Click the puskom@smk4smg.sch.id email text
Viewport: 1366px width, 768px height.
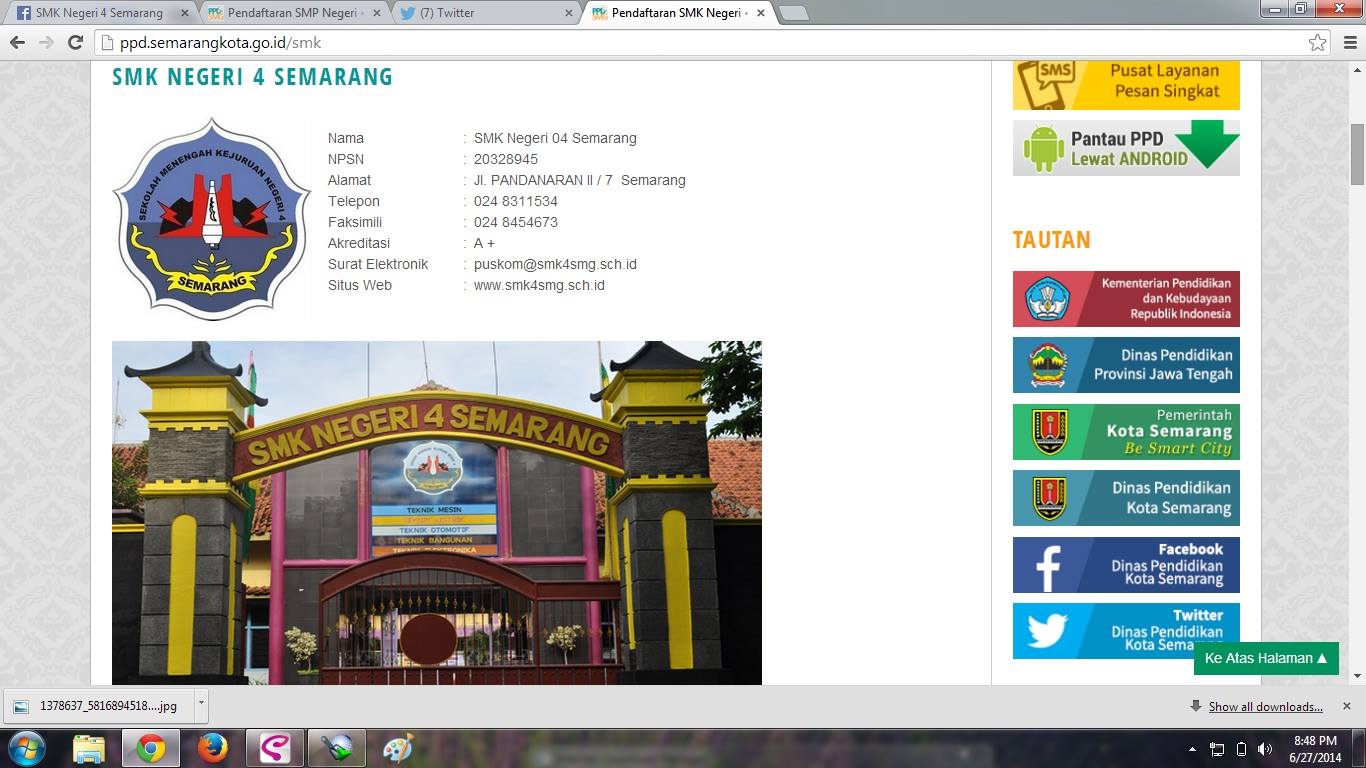(555, 264)
